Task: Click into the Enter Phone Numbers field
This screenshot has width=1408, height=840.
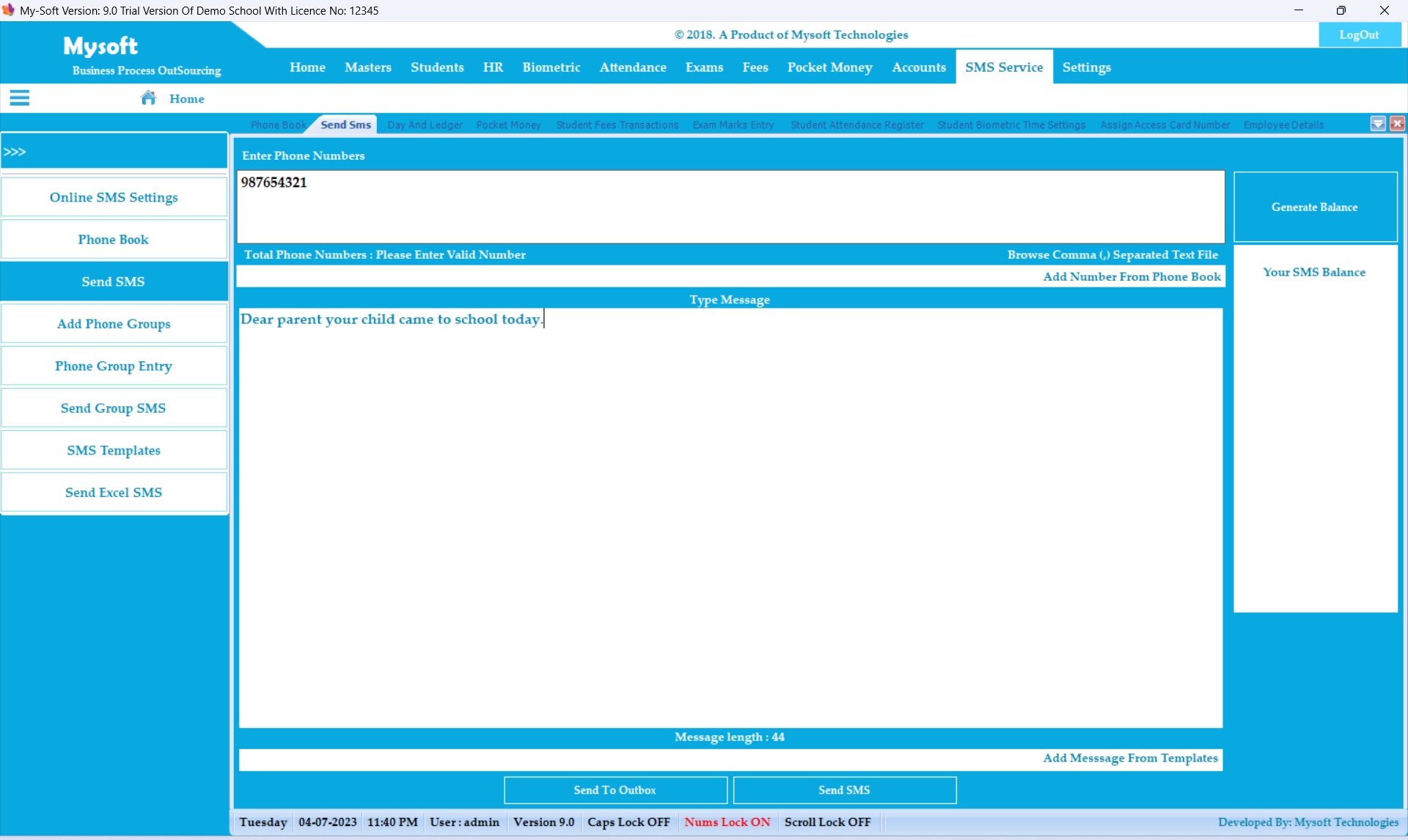Action: pos(730,207)
